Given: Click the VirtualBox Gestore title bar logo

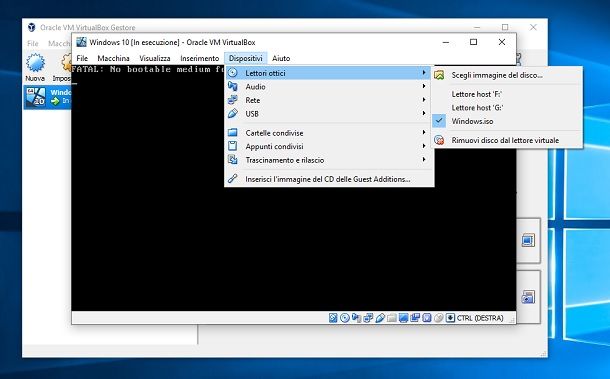Looking at the screenshot, I should point(32,27).
